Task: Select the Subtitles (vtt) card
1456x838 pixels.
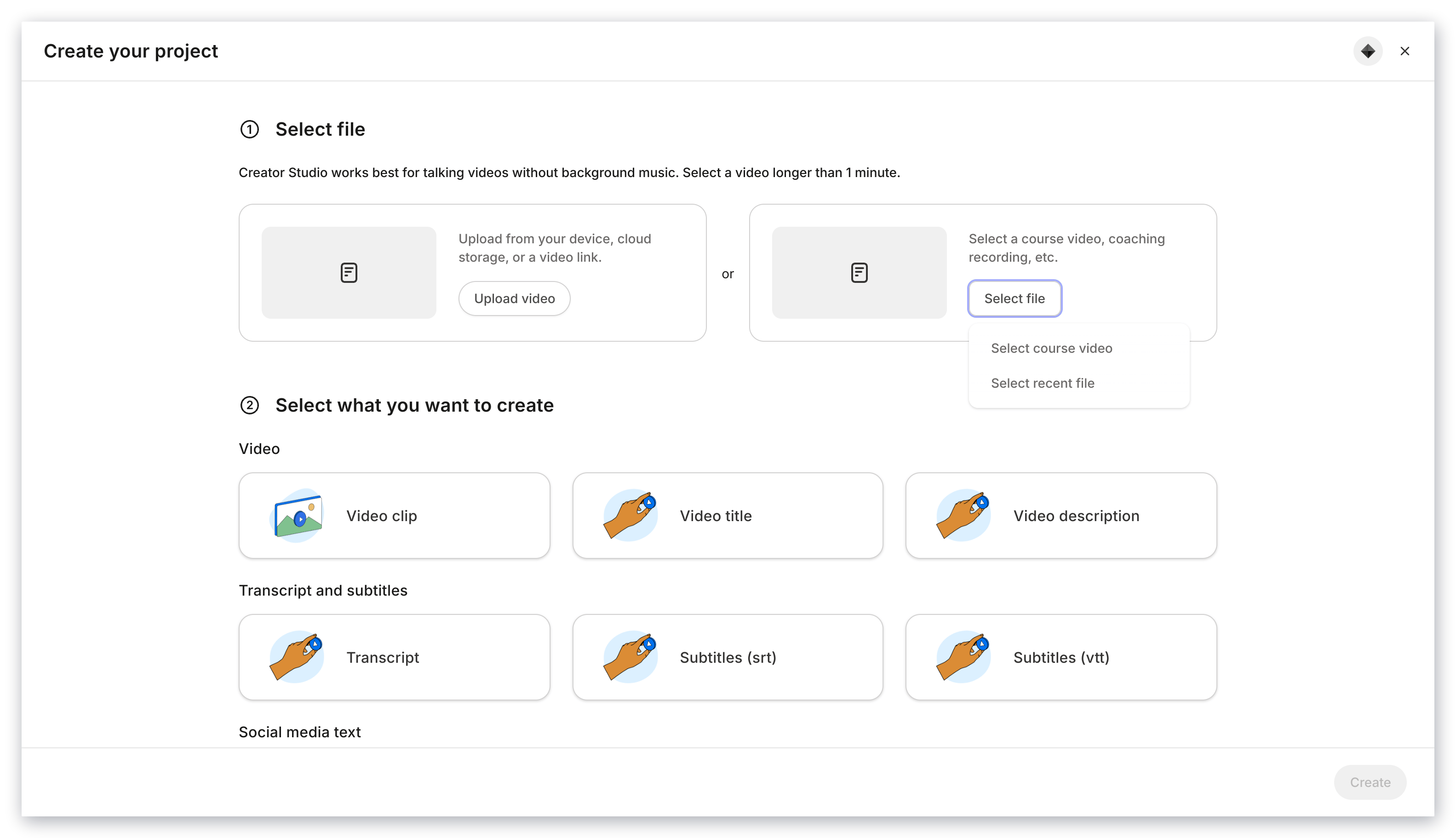Action: pos(1060,657)
